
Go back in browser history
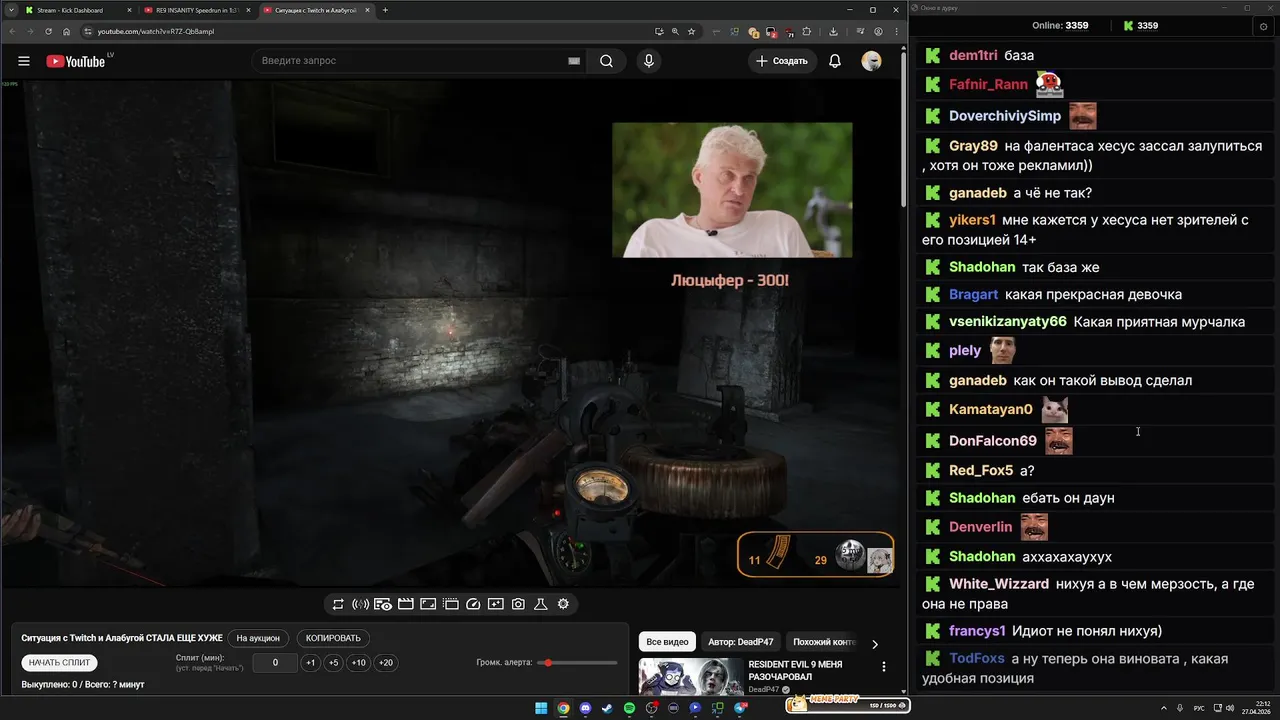(12, 31)
